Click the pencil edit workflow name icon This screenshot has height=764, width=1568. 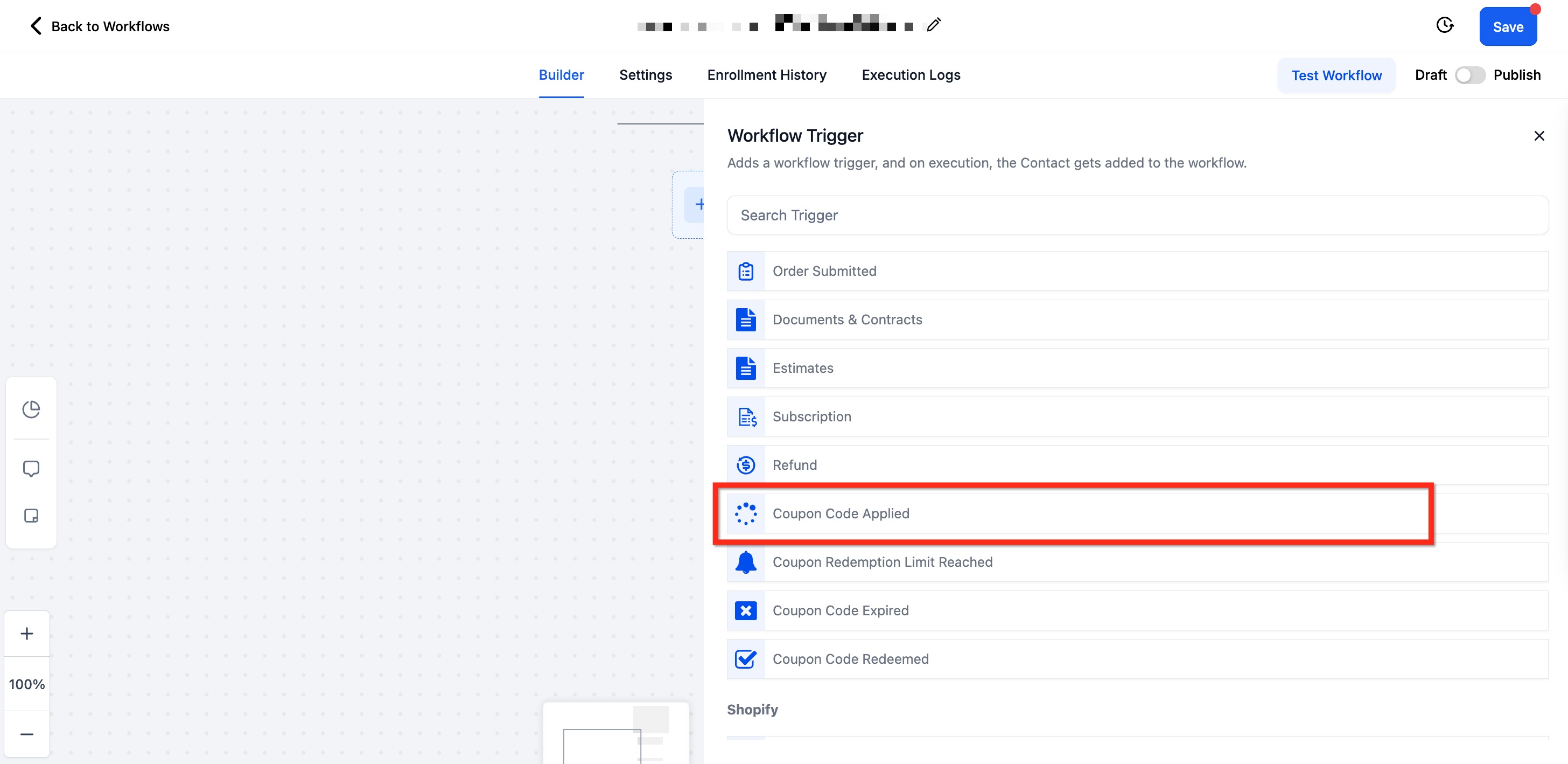(933, 25)
